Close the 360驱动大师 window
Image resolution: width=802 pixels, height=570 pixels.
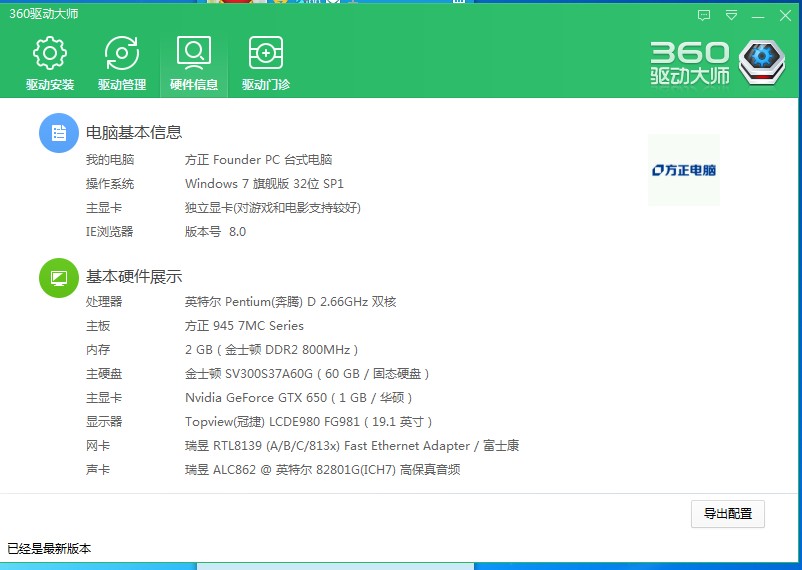pos(785,16)
